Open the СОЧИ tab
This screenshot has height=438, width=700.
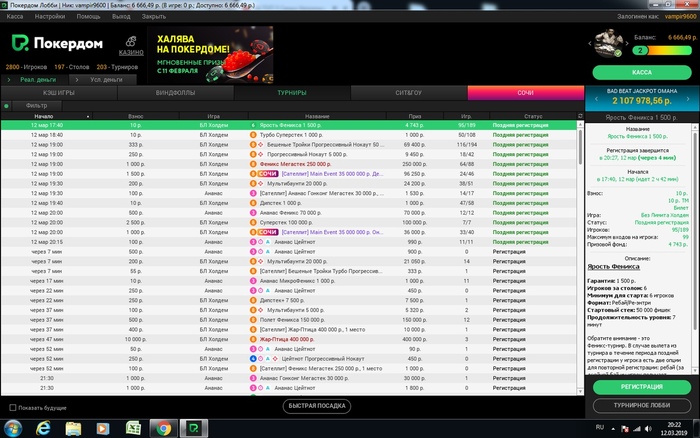click(525, 93)
